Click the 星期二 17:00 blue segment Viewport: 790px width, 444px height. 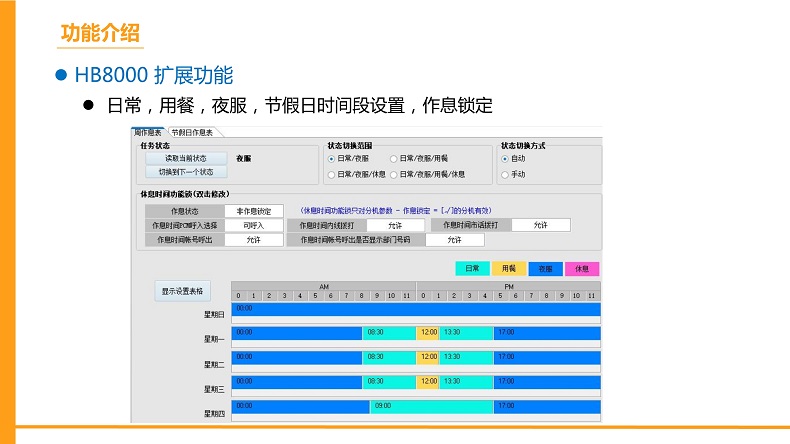pyautogui.click(x=547, y=358)
